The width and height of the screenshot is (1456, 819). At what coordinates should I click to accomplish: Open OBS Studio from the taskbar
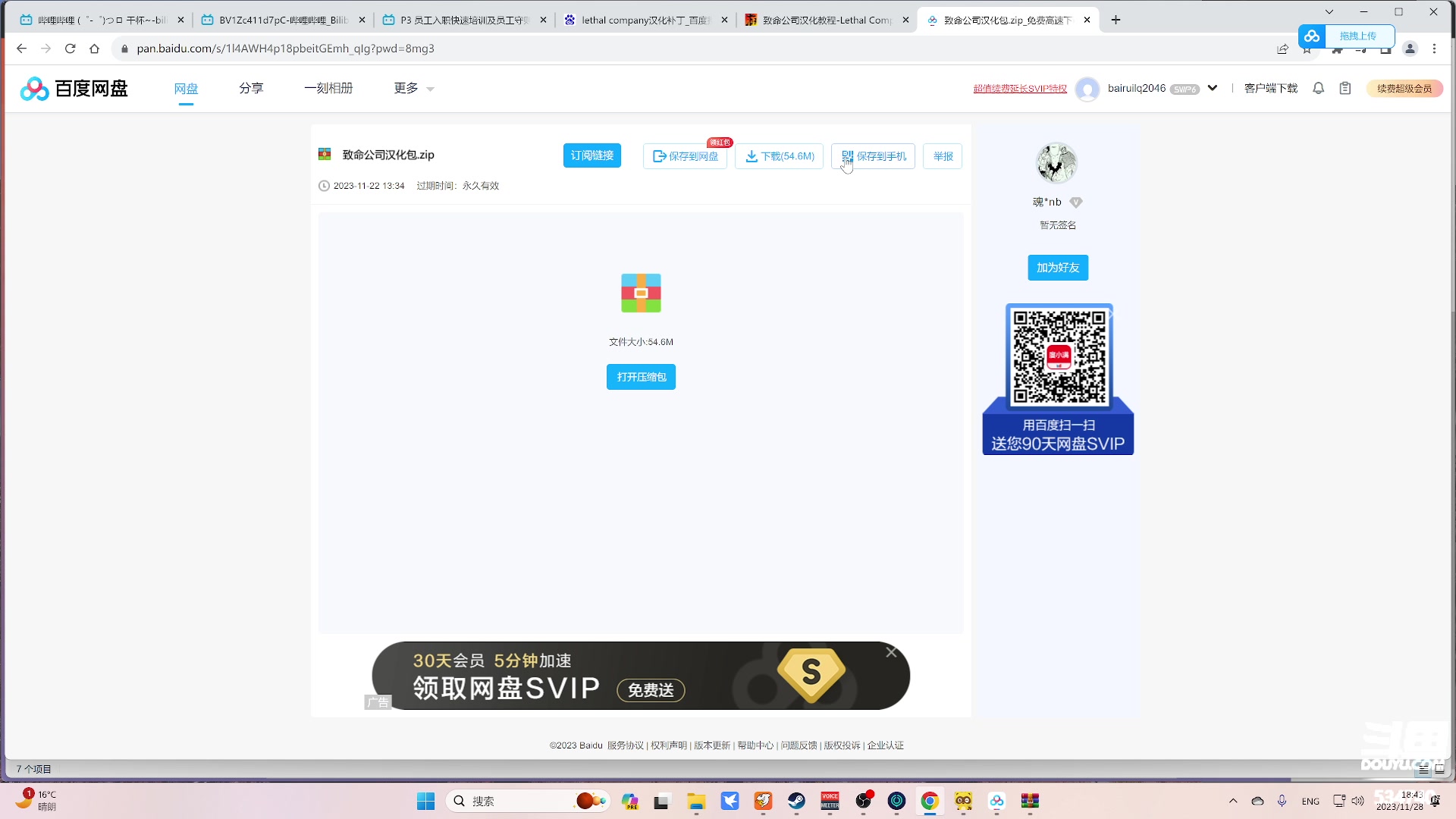(x=863, y=801)
